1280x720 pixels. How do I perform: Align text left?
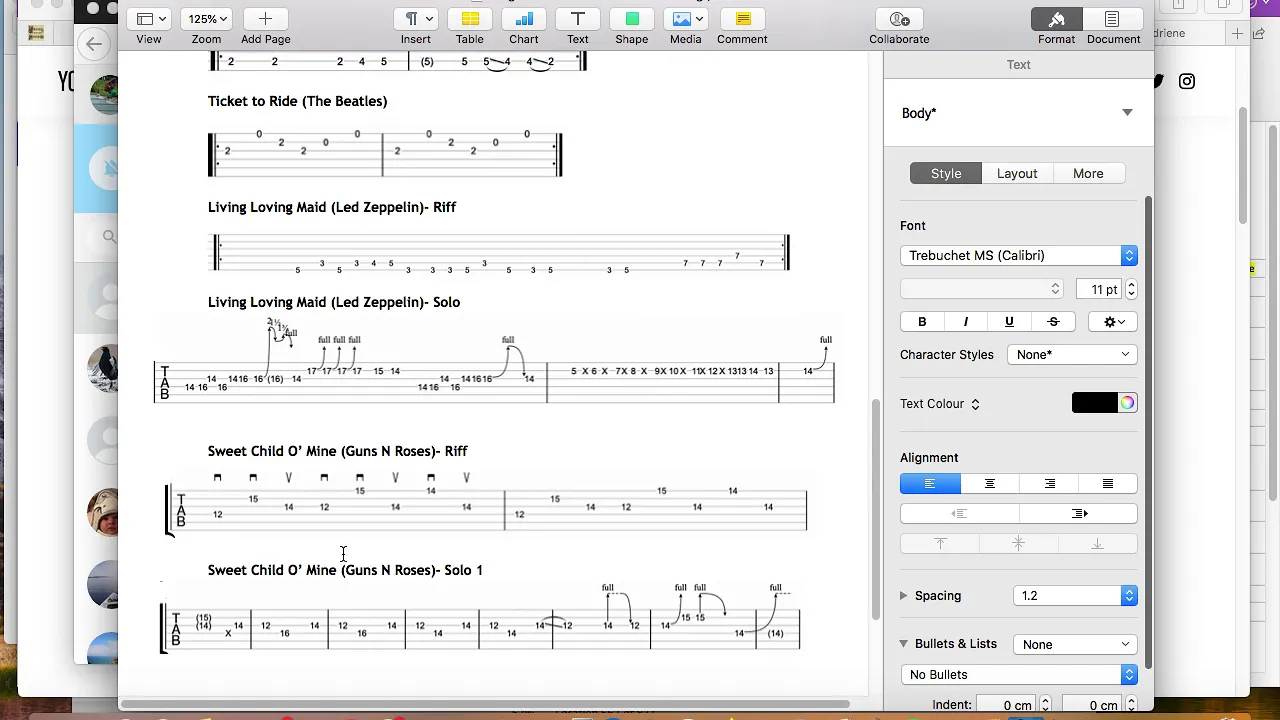point(930,484)
